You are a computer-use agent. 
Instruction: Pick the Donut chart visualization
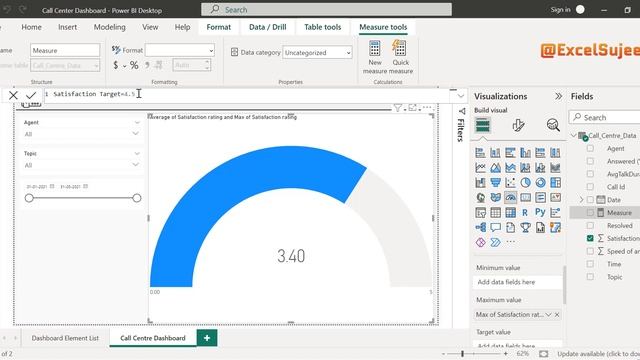pyautogui.click(x=540, y=182)
